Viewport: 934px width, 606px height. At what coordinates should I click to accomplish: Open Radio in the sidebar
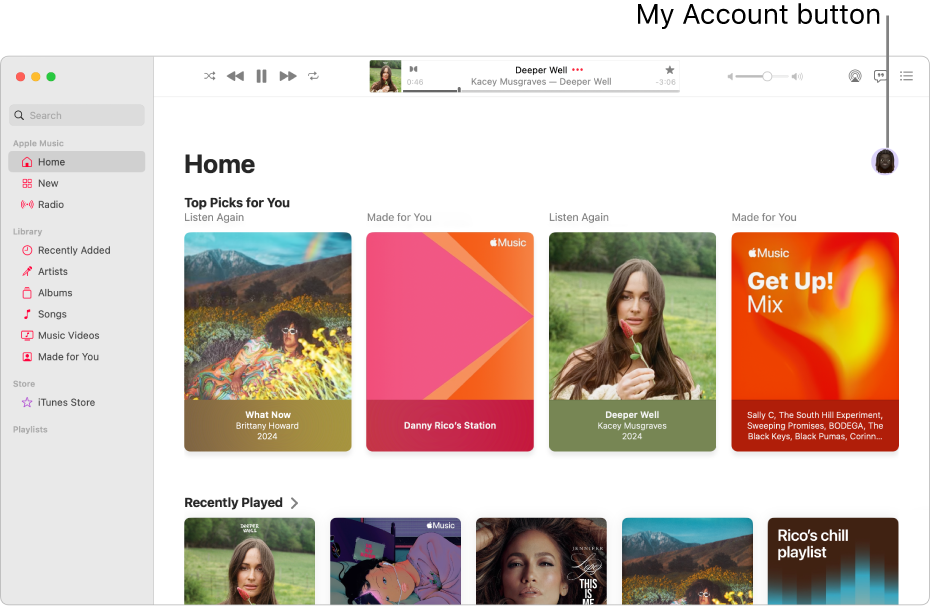point(46,204)
